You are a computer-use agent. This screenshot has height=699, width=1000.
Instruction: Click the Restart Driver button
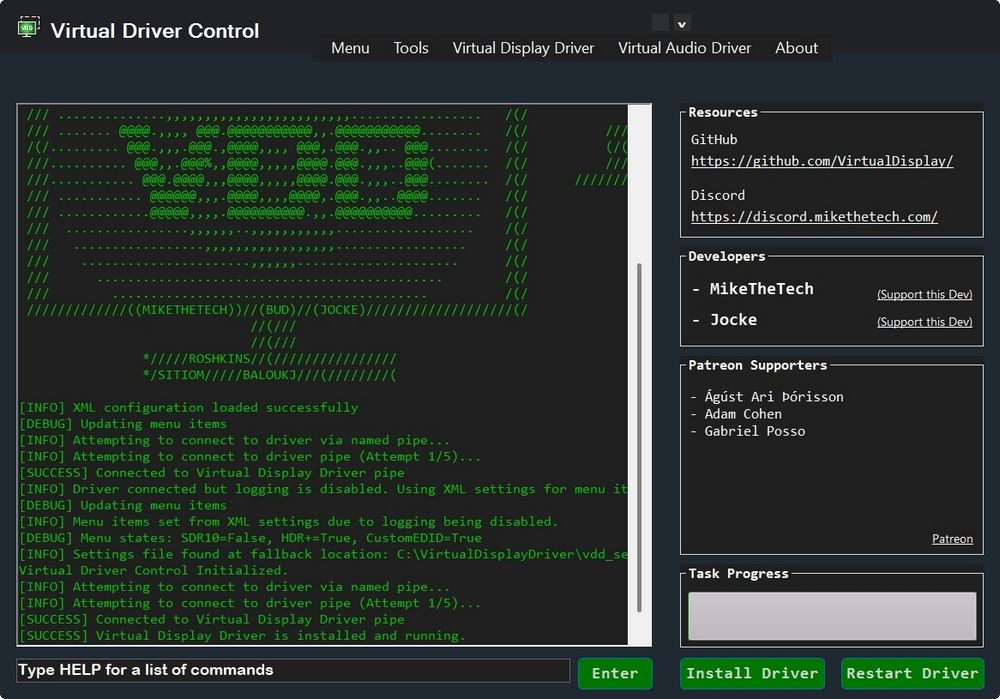pos(912,673)
